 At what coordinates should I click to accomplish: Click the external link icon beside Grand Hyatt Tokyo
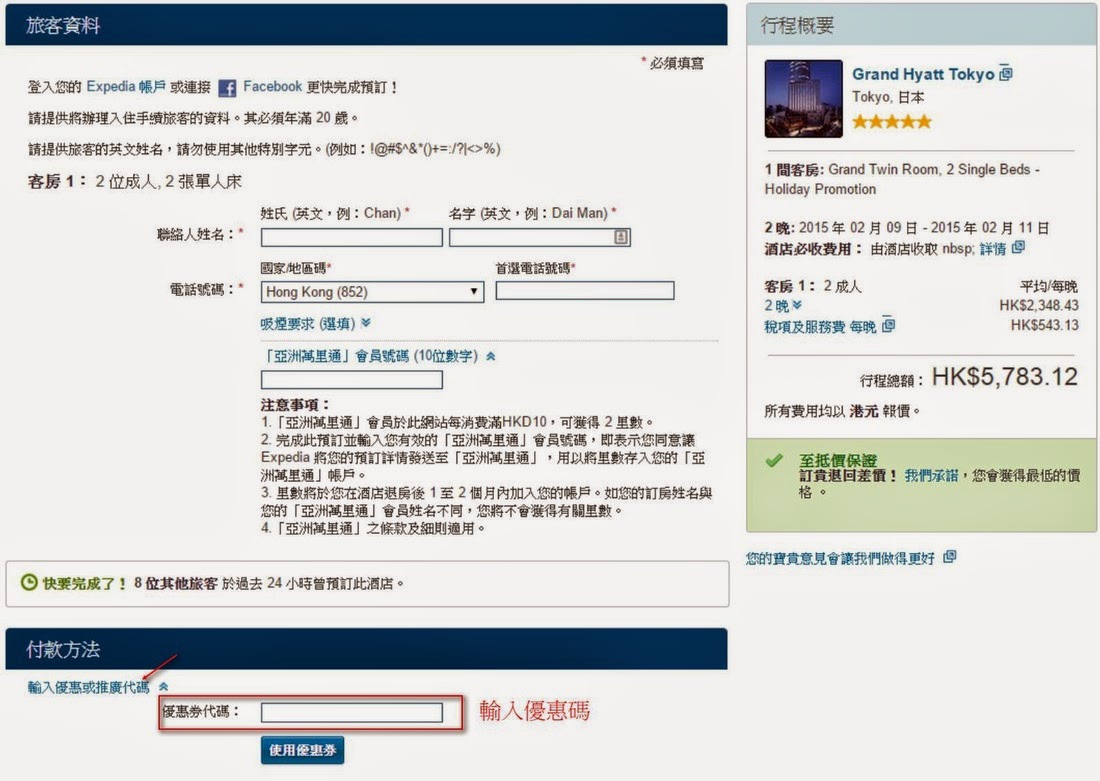coord(1006,74)
